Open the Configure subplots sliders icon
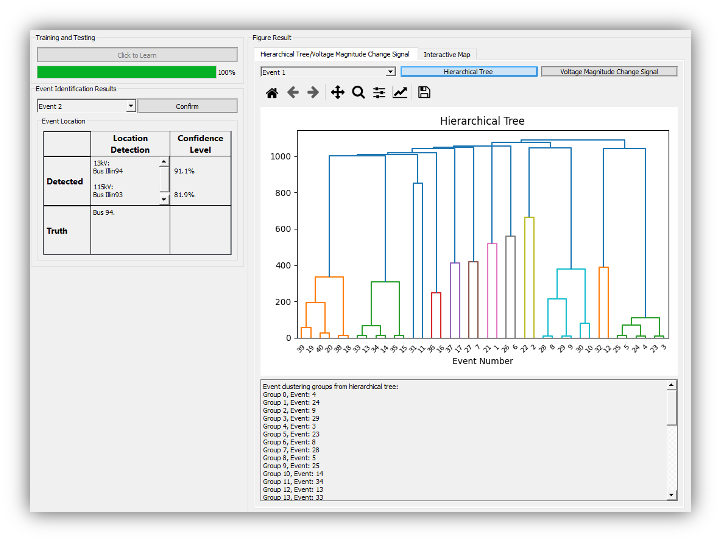The width and height of the screenshot is (722, 542). (379, 92)
